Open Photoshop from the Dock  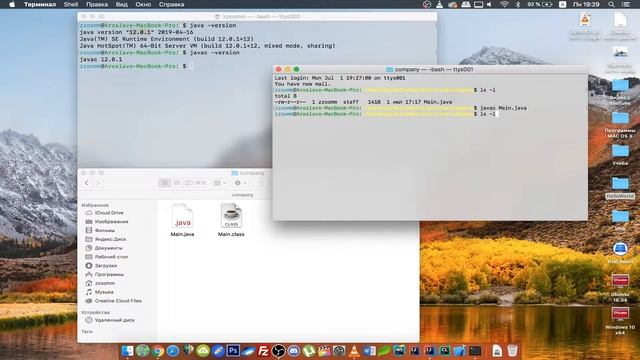pos(233,351)
